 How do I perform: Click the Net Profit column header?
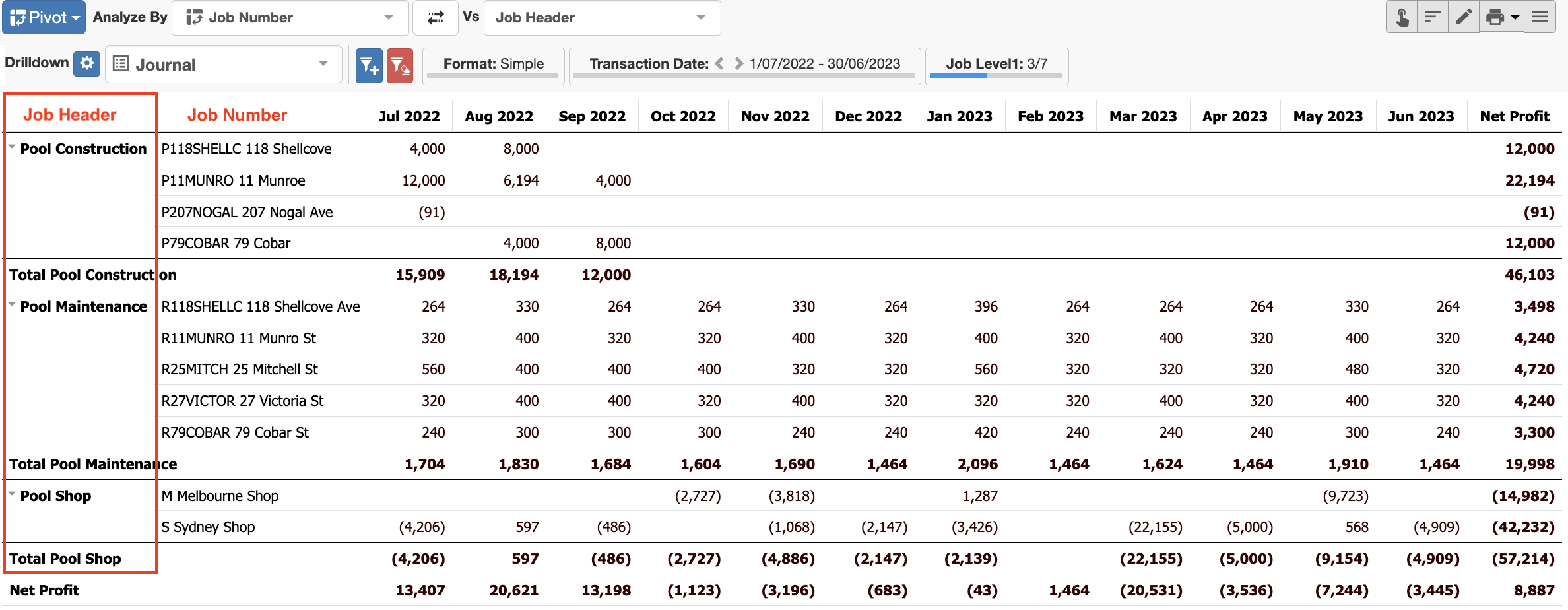coord(1515,116)
